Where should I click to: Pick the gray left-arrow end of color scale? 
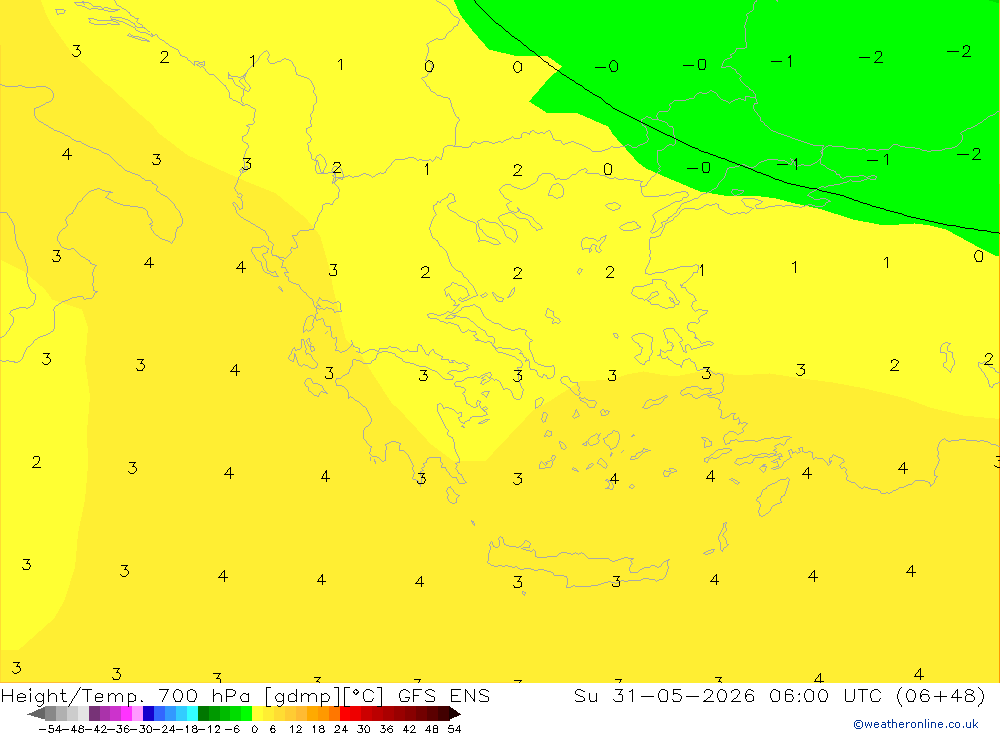[x=36, y=714]
